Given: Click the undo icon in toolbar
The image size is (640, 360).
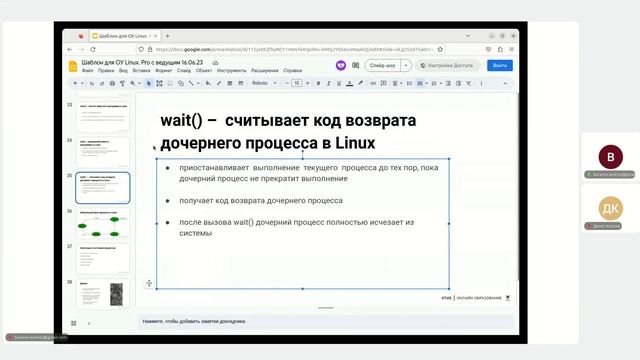Looking at the screenshot, I should (x=92, y=83).
